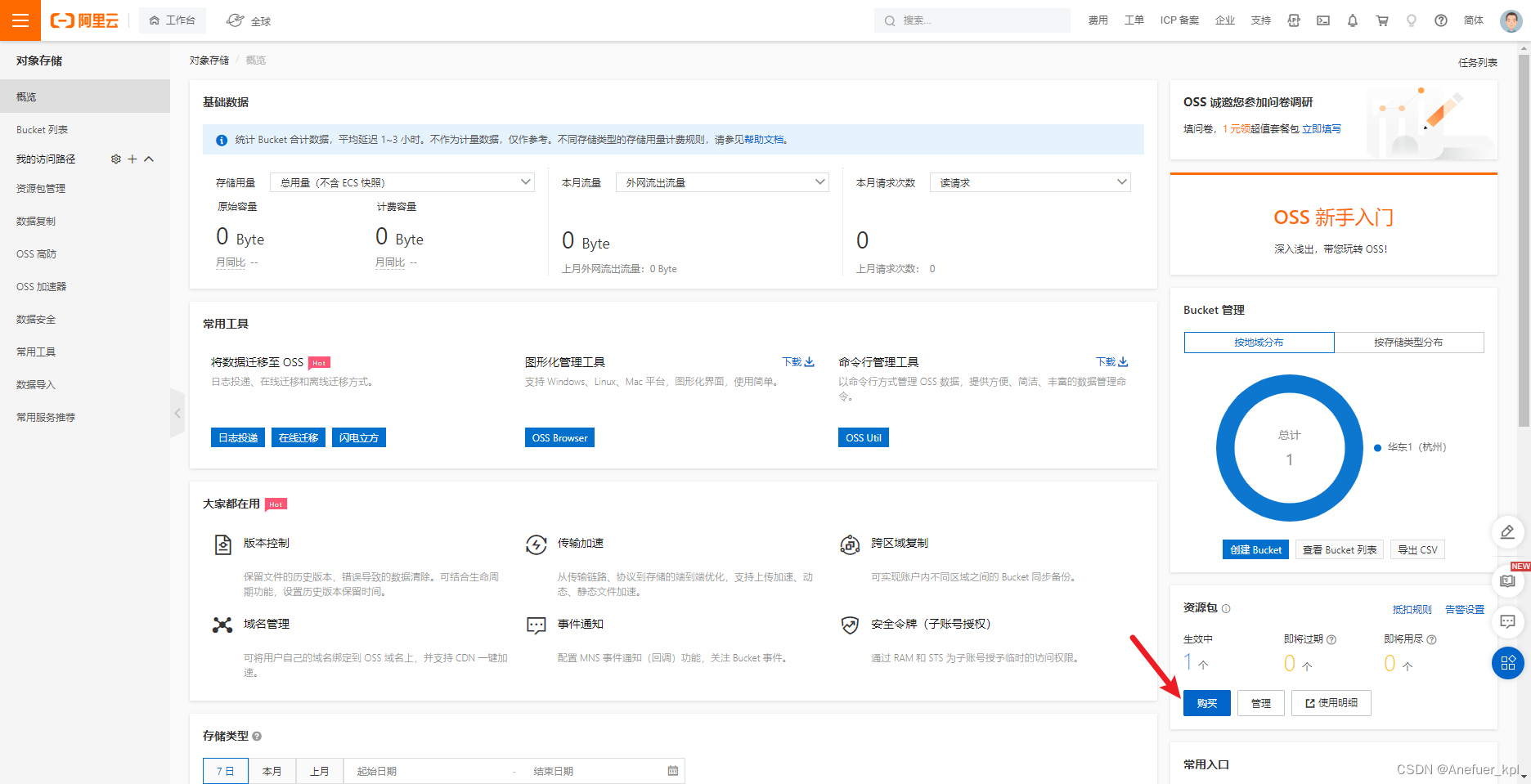Click the blue app-grid floating icon
1531x784 pixels.
[1508, 663]
